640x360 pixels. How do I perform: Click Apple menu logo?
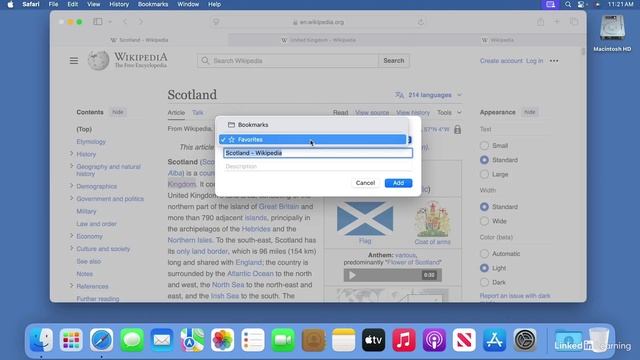pos(10,4)
